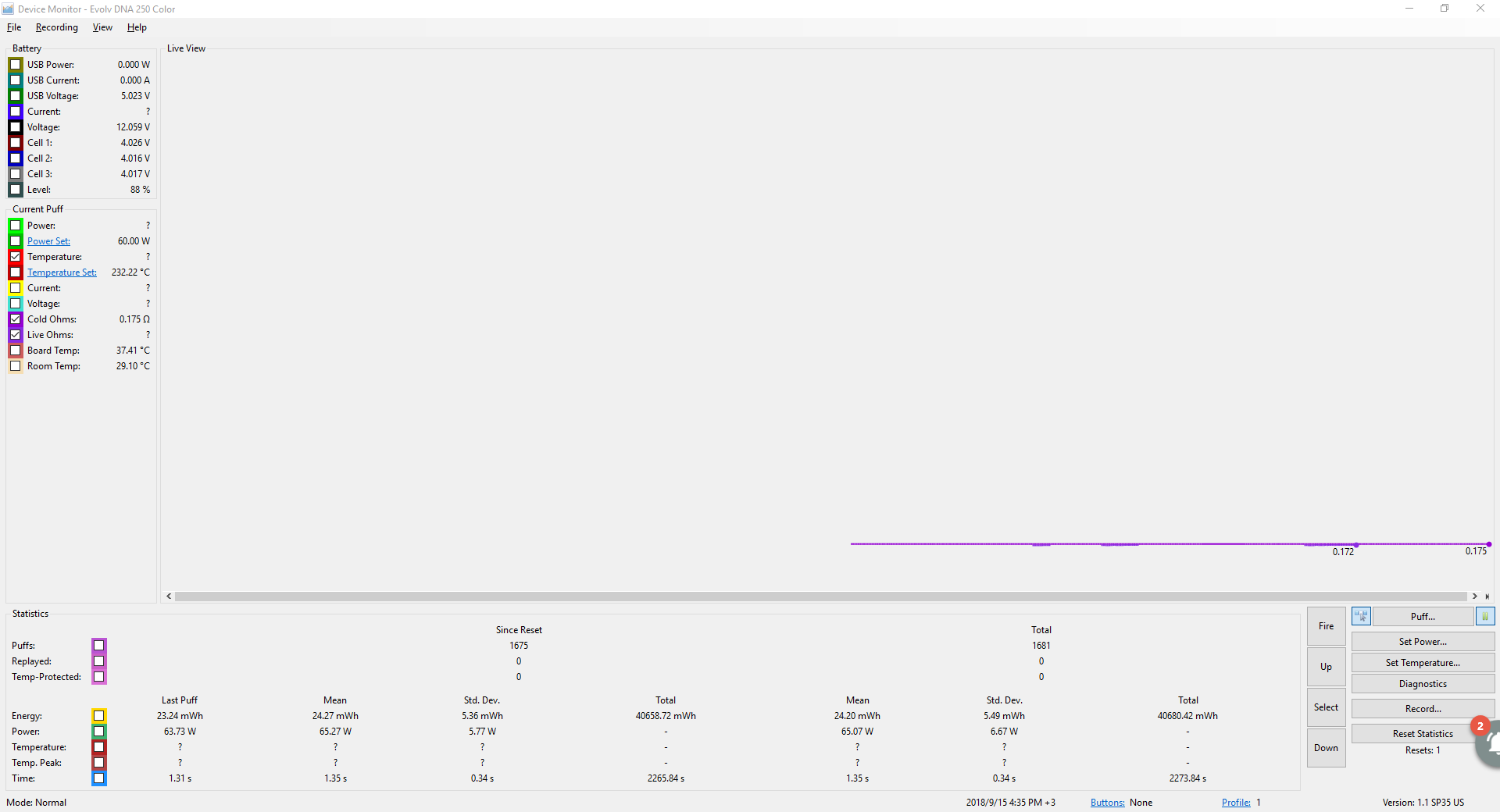Image resolution: width=1500 pixels, height=812 pixels.
Task: Click the cursor select mode icon beside Puff
Action: [1361, 616]
